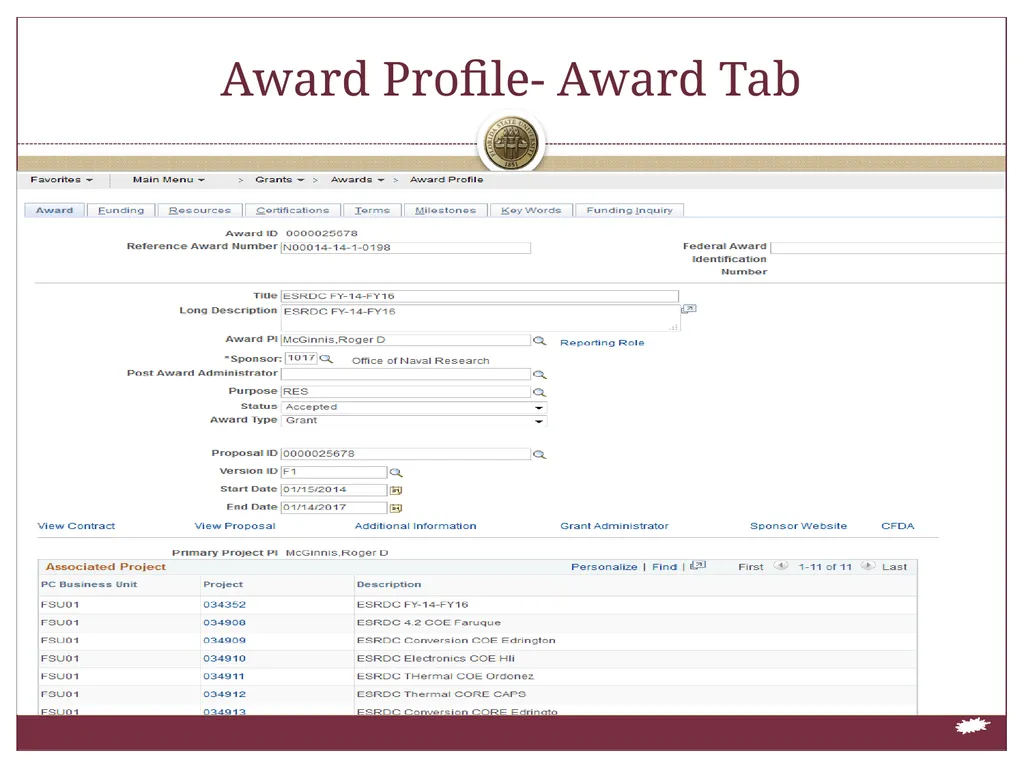The image size is (1024, 768).
Task: Open the Terms tab
Action: [x=372, y=210]
